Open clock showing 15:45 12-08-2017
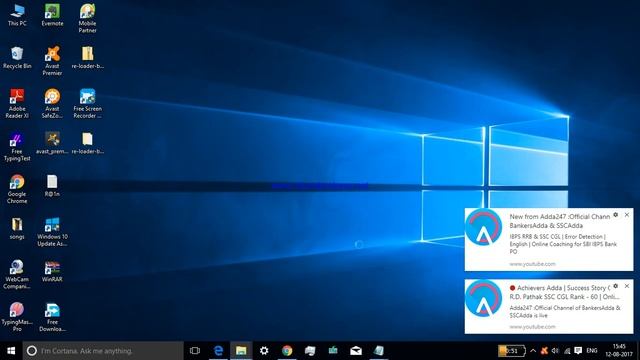Viewport: 640px width, 360px height. (619, 351)
